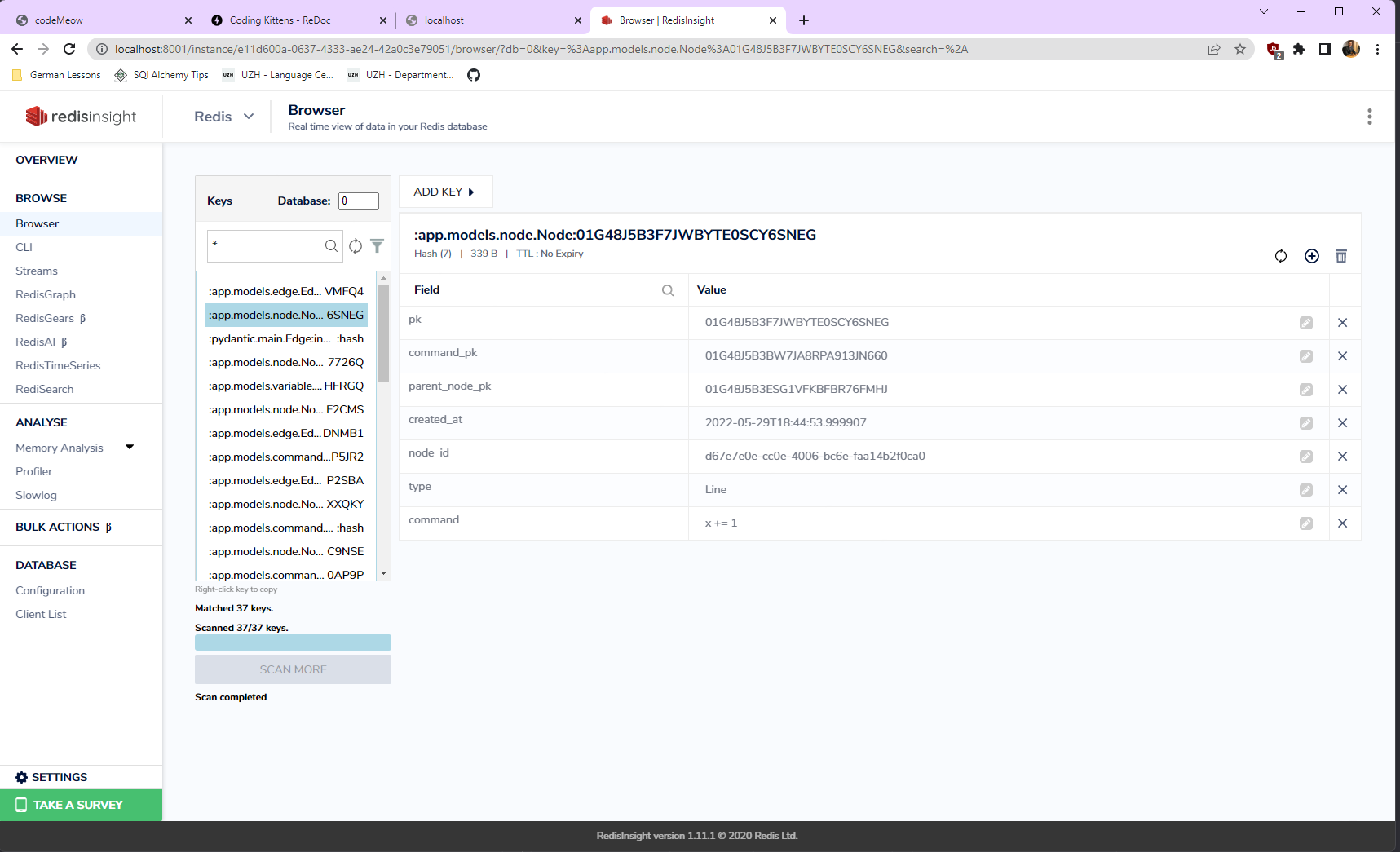
Task: Click the RedisInsight logo
Action: point(81,117)
